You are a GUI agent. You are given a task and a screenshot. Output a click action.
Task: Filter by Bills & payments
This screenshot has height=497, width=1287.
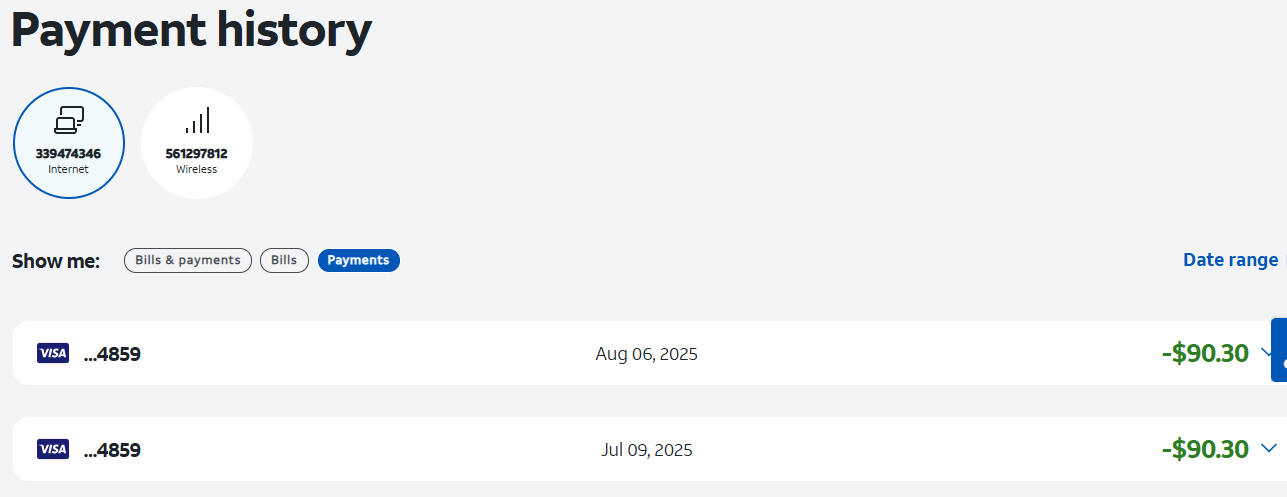click(x=188, y=260)
